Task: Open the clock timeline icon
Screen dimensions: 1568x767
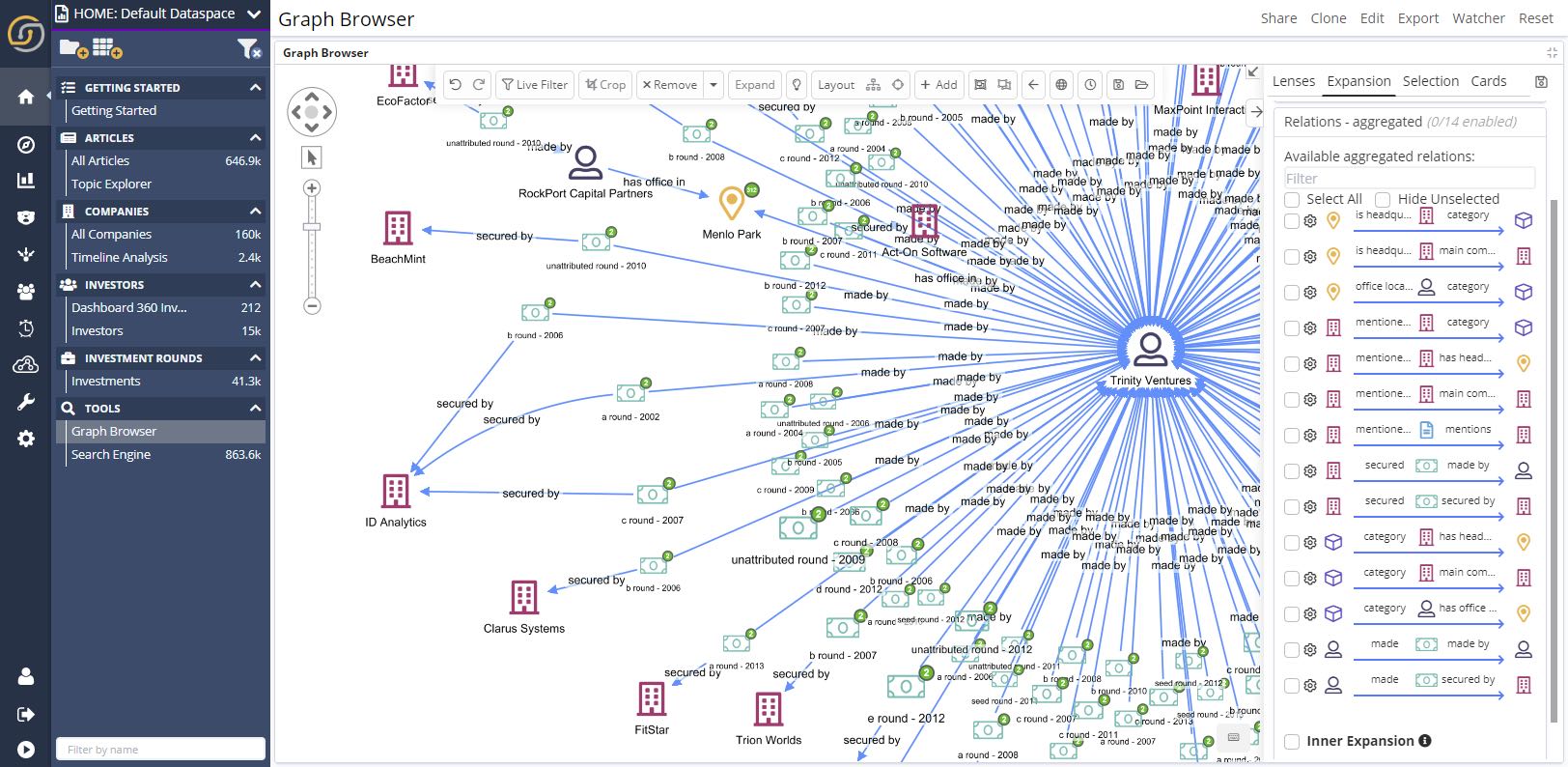Action: (x=1090, y=85)
